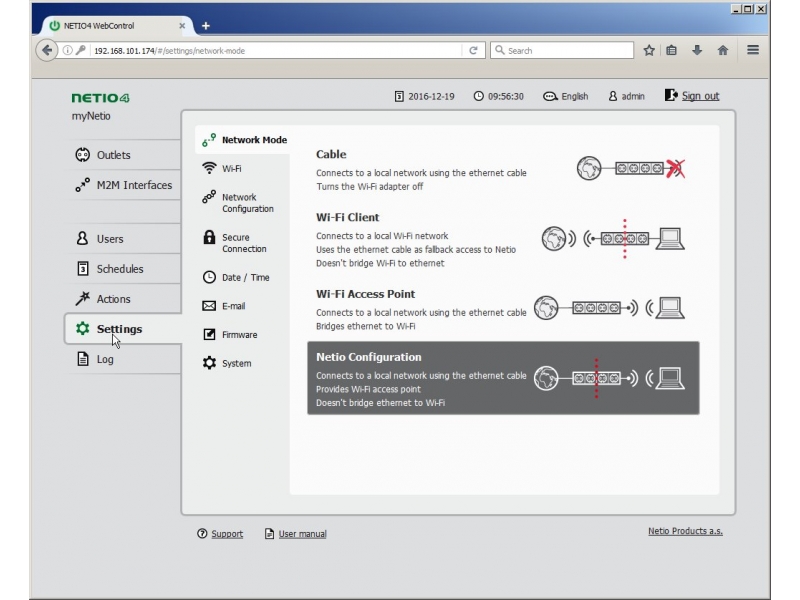Click the Firmware edit icon

click(209, 334)
